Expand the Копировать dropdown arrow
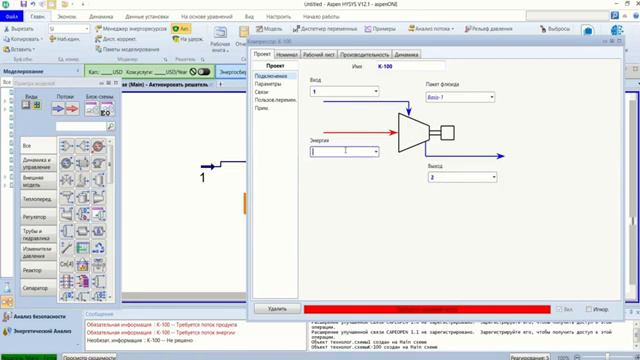Viewport: 640px width, 360px height. tap(42, 39)
